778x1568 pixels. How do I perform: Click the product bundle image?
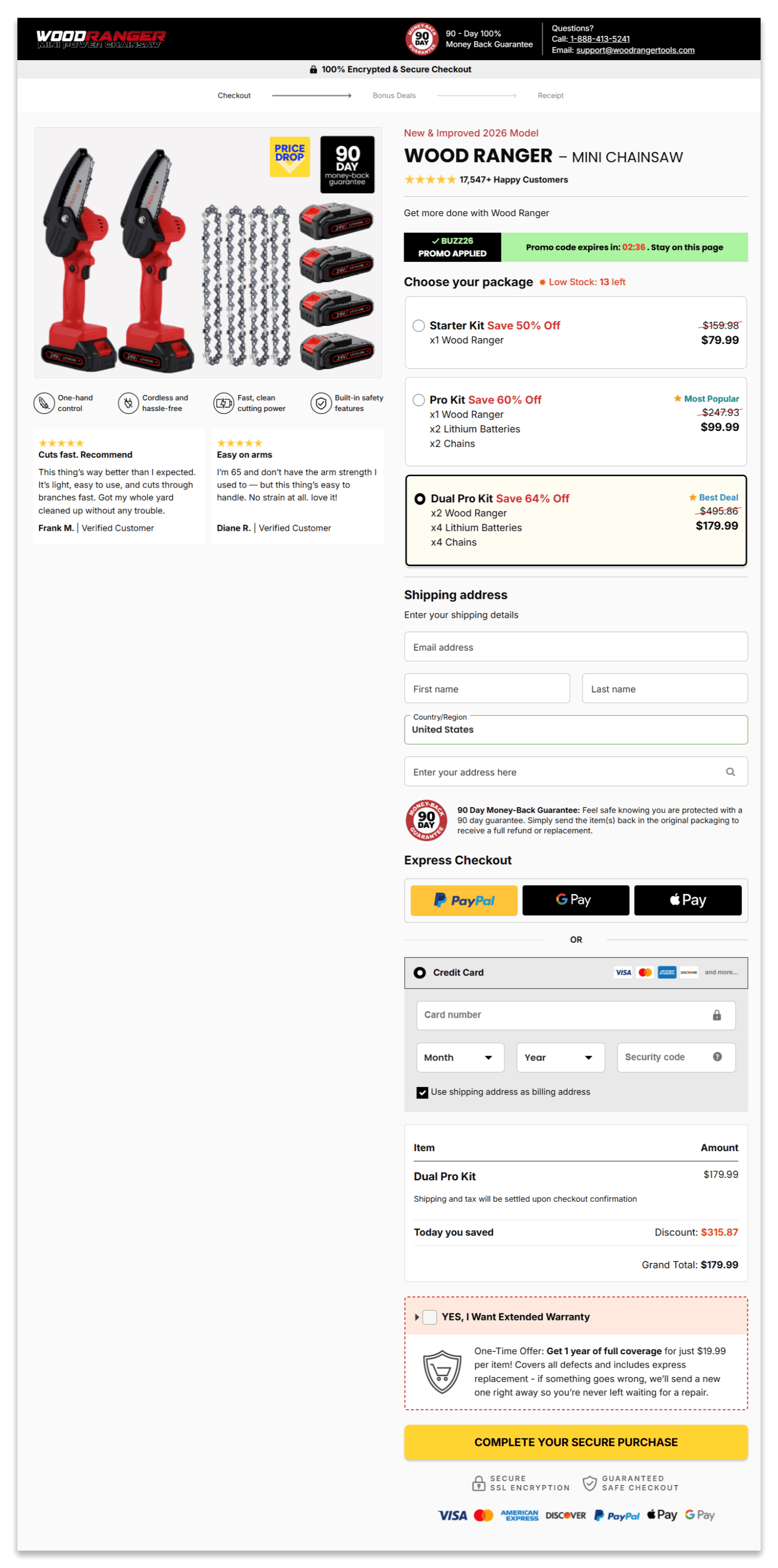[208, 252]
